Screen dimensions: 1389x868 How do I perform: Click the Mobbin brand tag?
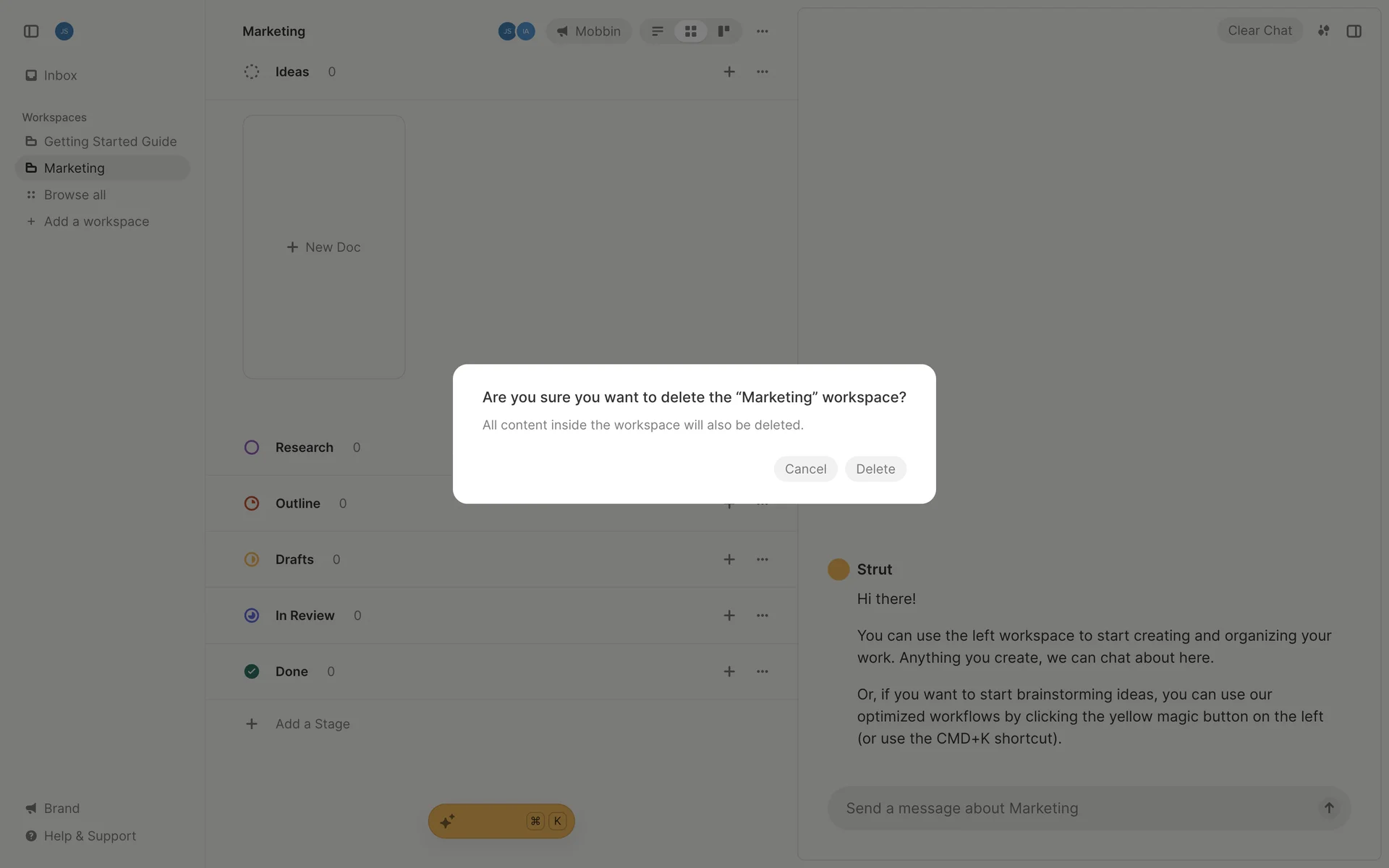[x=589, y=31]
